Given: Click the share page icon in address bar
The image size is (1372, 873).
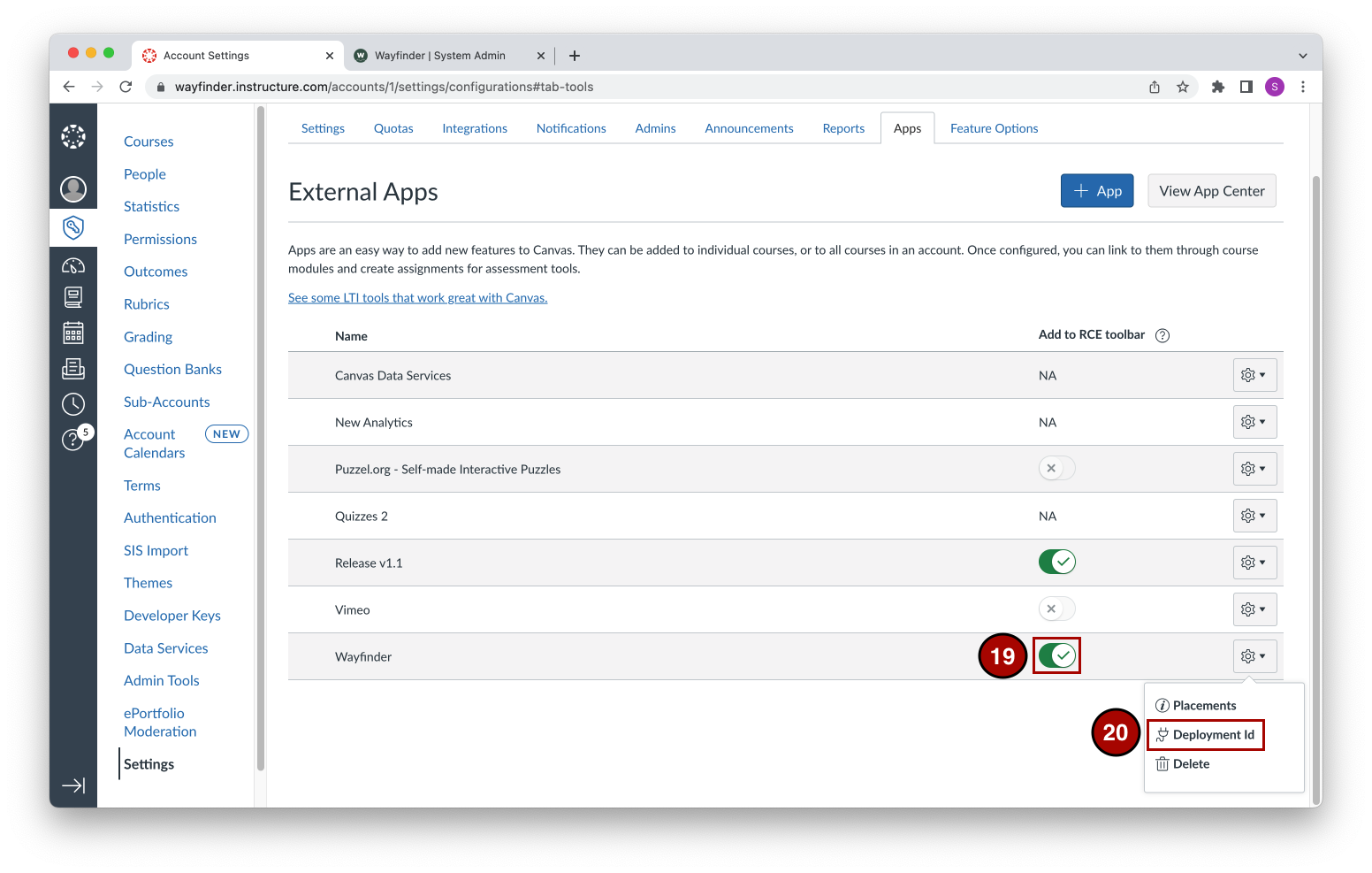Looking at the screenshot, I should click(1155, 87).
